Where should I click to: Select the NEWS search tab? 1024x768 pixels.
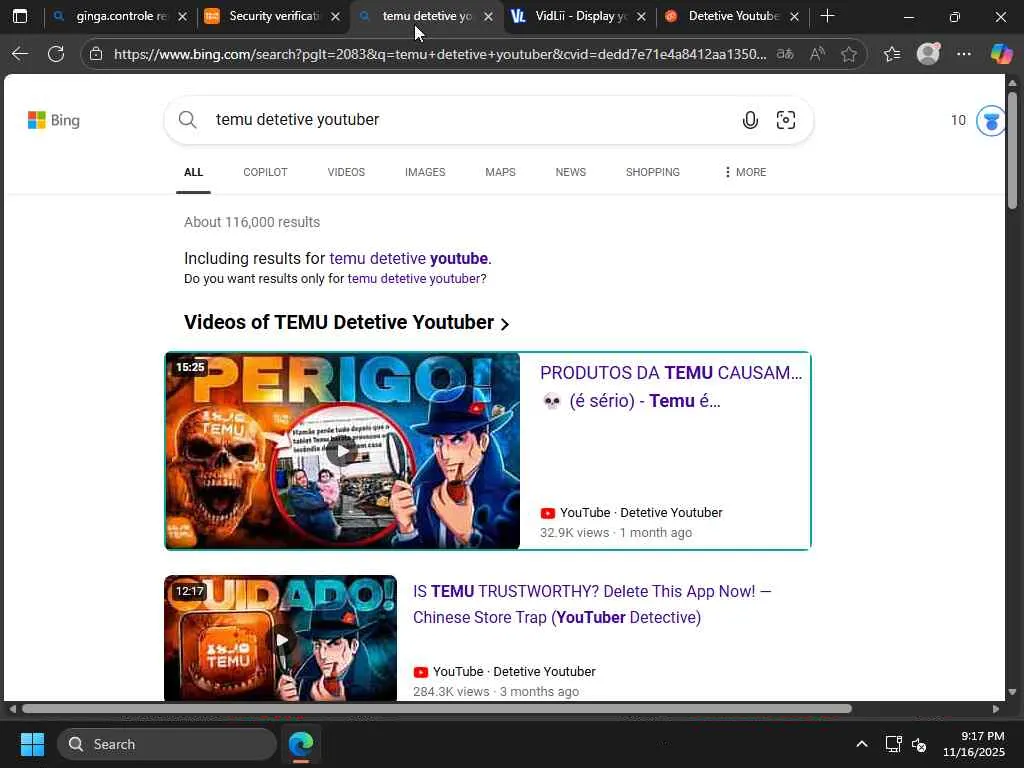571,172
